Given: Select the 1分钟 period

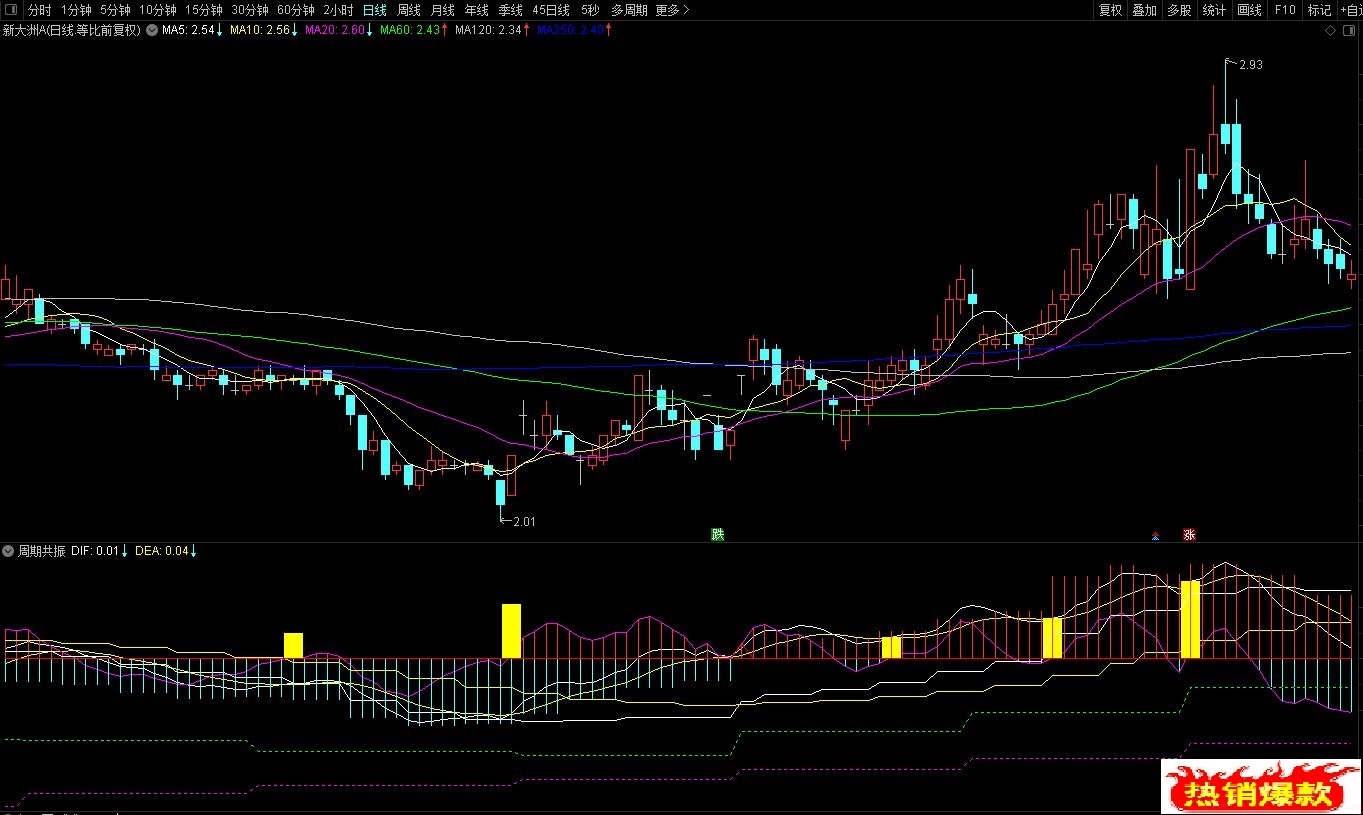Looking at the screenshot, I should (76, 10).
